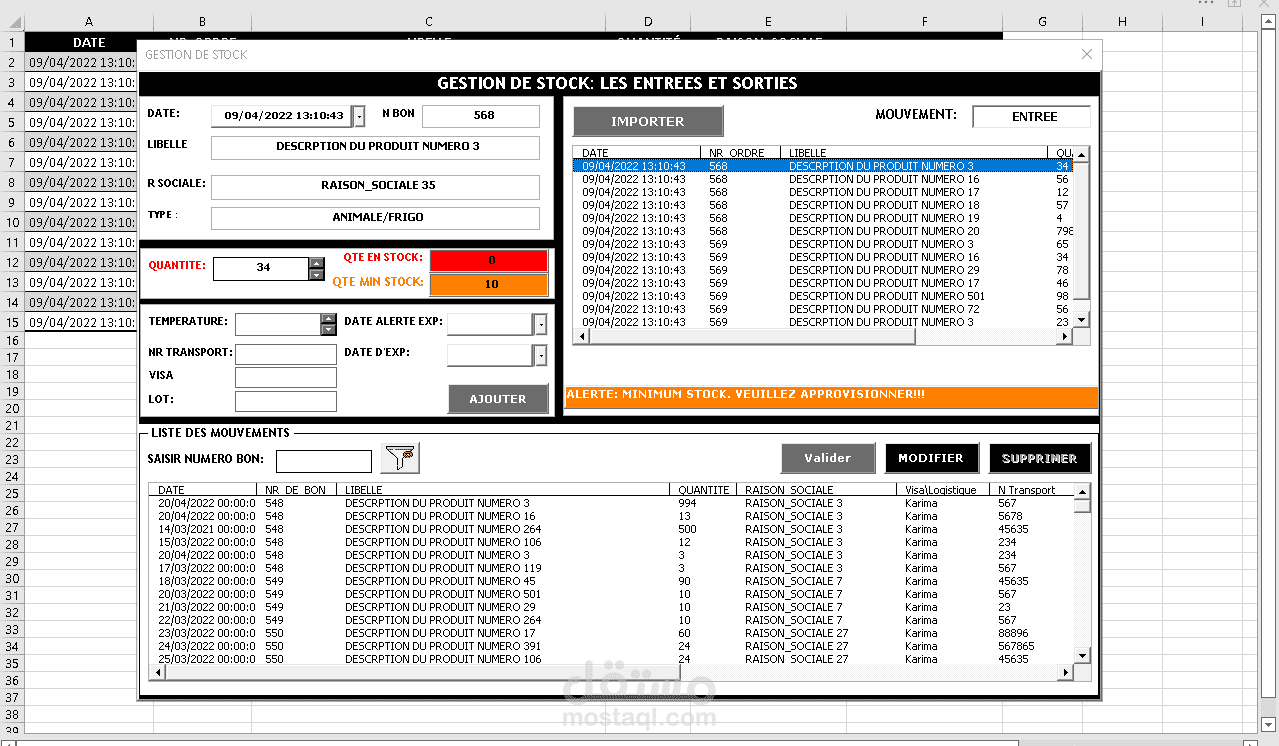Select column A header in Excel sheet
This screenshot has width=1279, height=746.
[x=89, y=22]
